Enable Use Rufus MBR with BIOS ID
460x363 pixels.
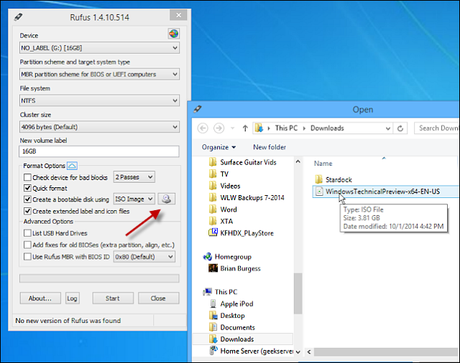[28, 257]
